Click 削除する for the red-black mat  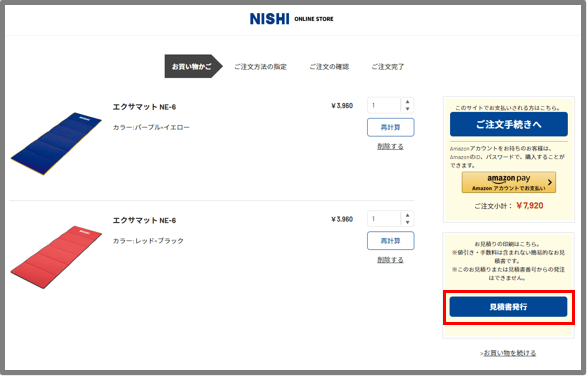pyautogui.click(x=390, y=260)
